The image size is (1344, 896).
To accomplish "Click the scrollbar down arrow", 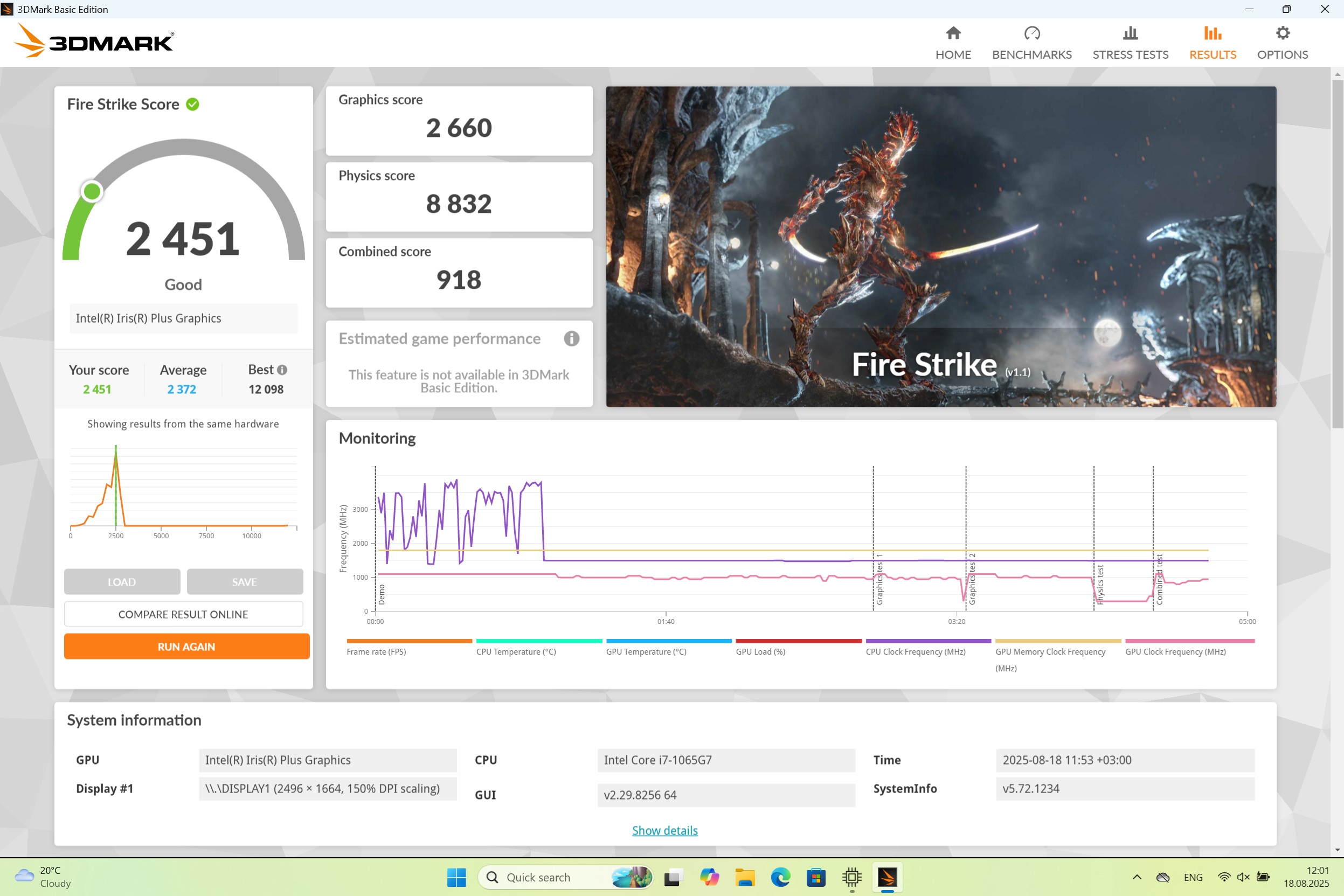I will click(x=1337, y=850).
